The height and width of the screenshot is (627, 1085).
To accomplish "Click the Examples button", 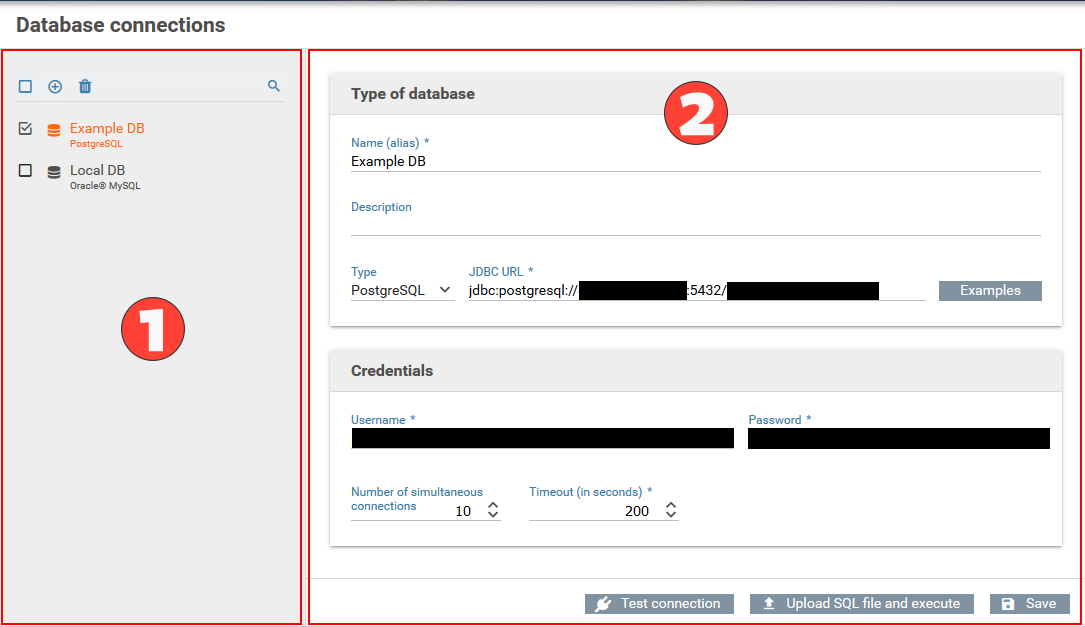I will coord(990,290).
